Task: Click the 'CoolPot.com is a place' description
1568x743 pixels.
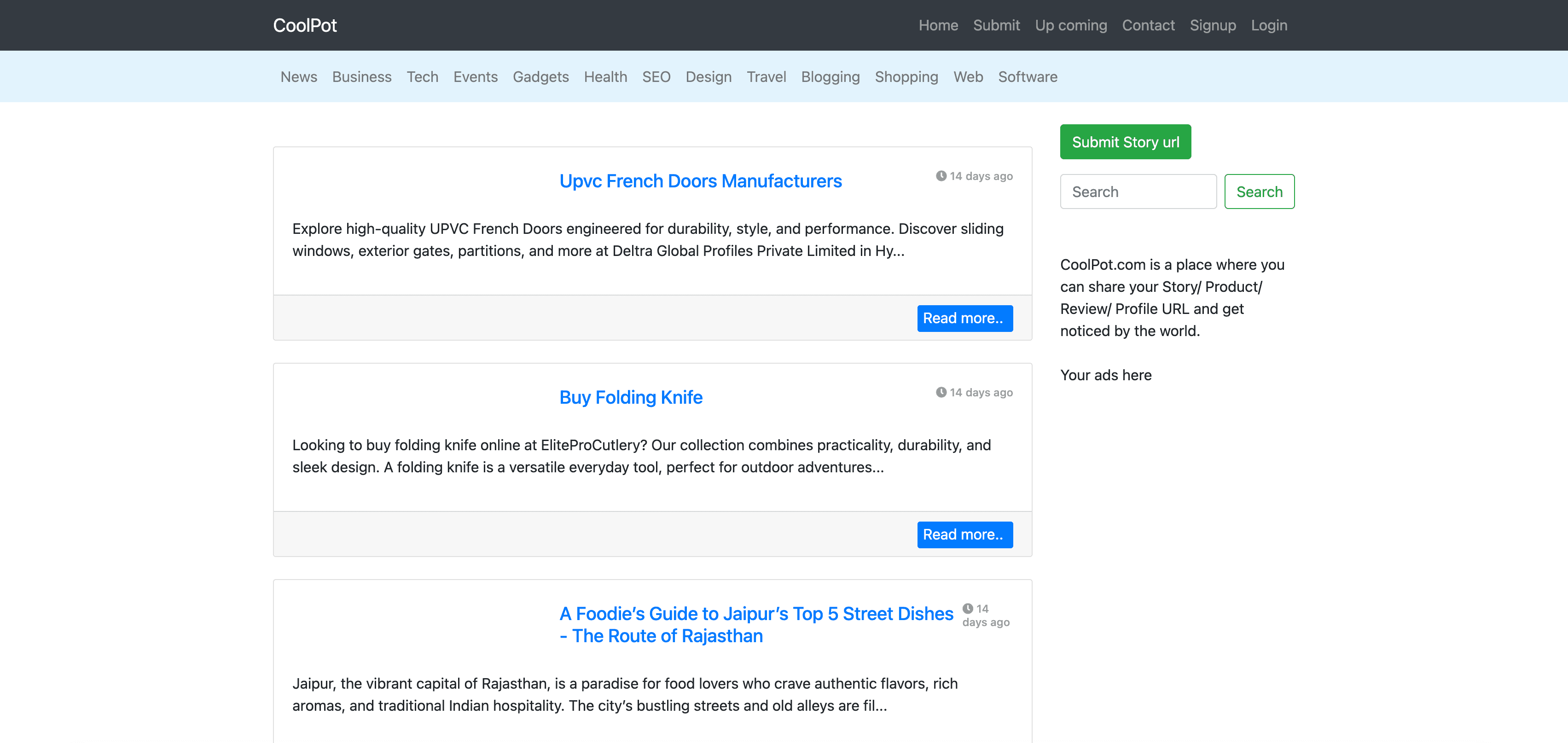Action: pos(1173,297)
